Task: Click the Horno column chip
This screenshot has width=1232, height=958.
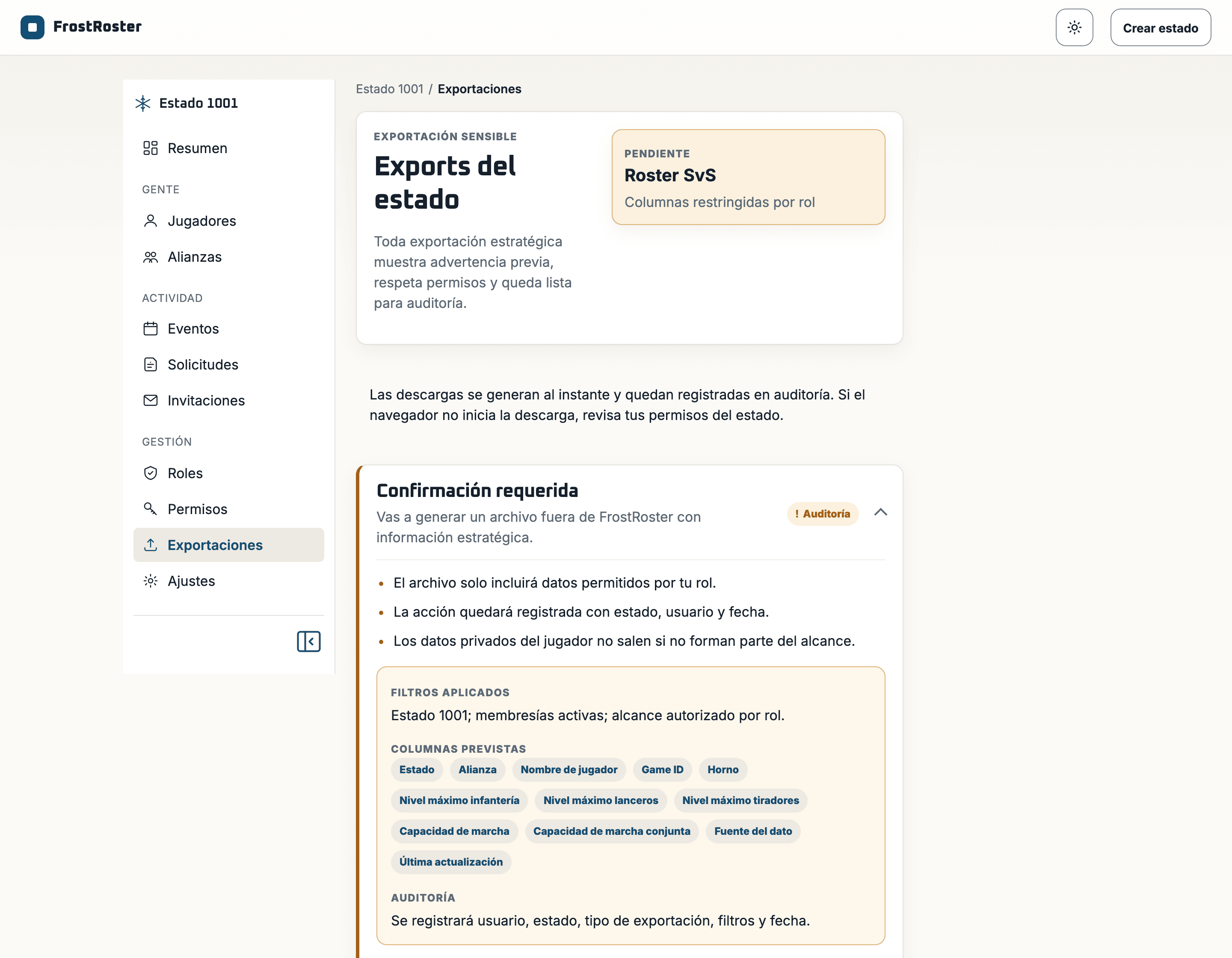Action: pos(723,770)
